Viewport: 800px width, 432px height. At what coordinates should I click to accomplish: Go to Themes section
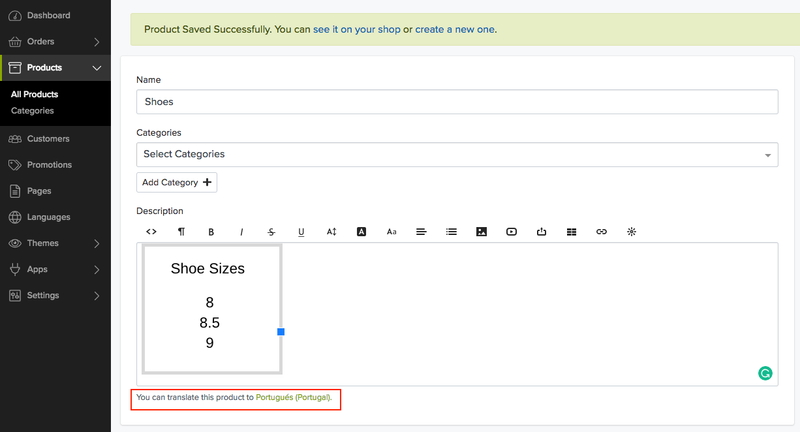coord(43,243)
